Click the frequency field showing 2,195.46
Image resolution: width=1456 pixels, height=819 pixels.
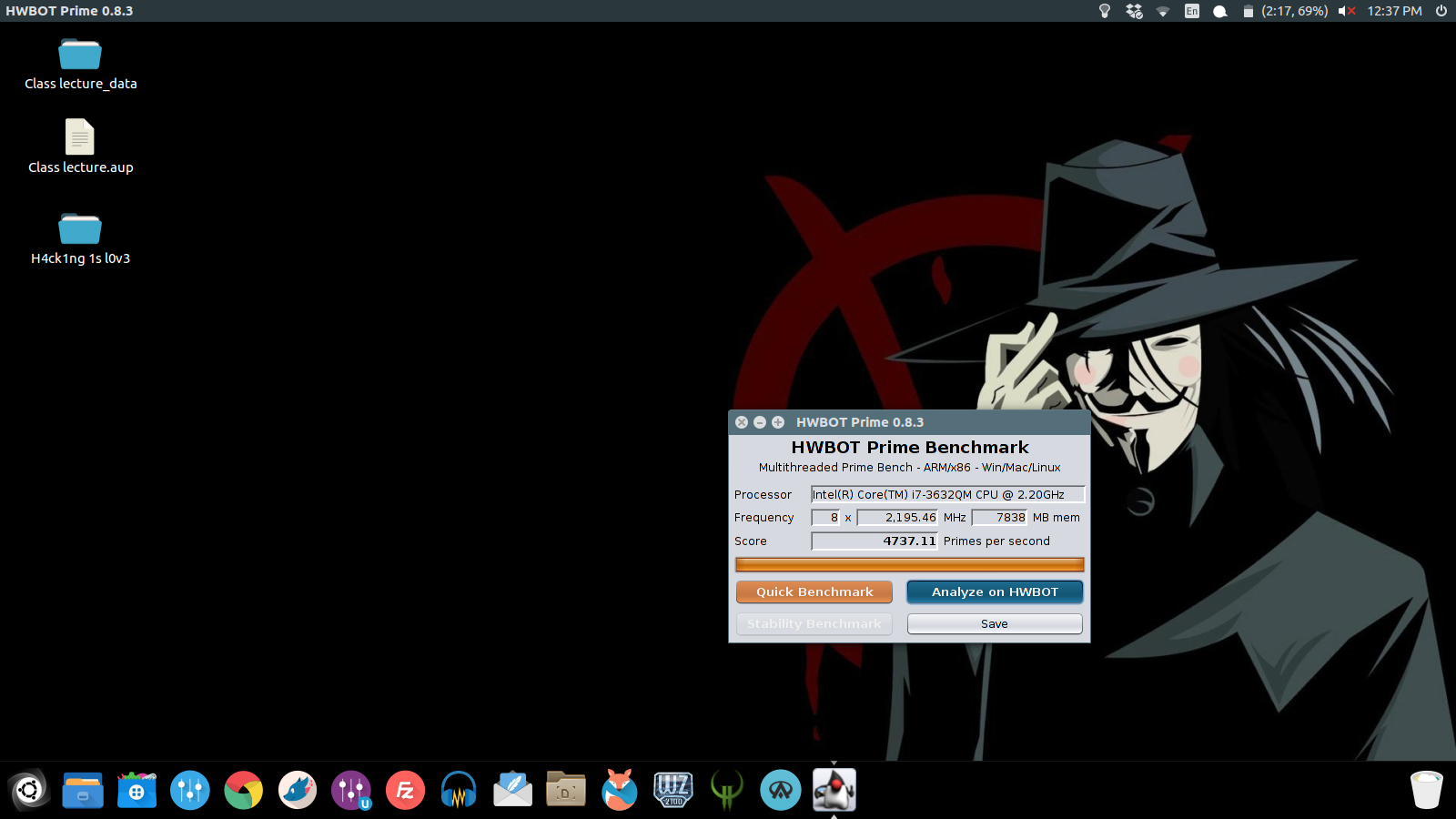point(897,517)
